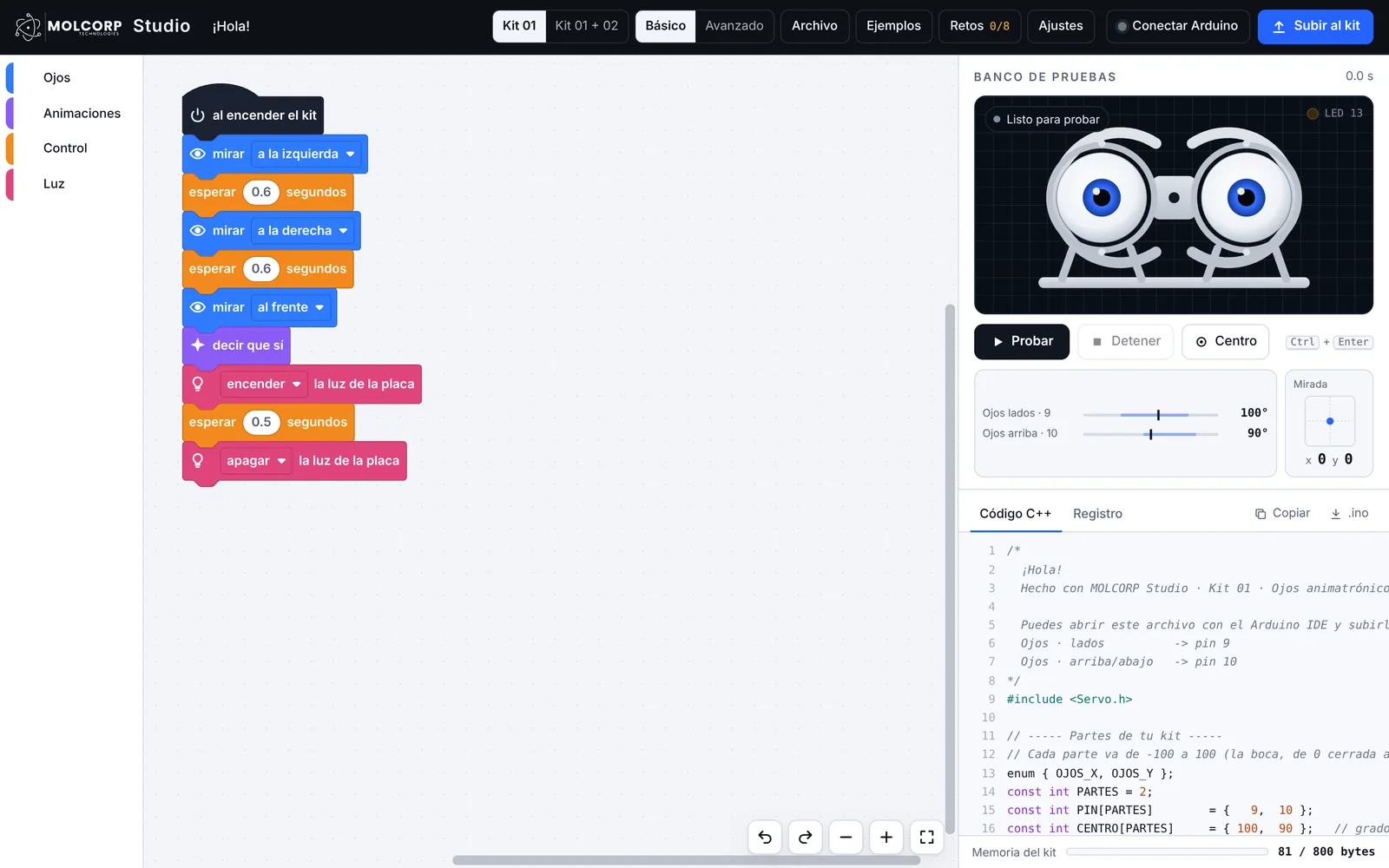This screenshot has height=868, width=1389.
Task: Zoom in the block workspace
Action: click(x=886, y=837)
